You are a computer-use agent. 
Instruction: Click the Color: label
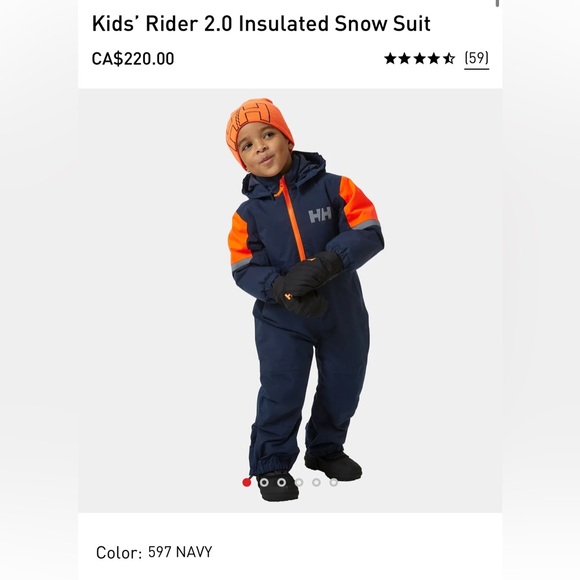[x=119, y=553]
